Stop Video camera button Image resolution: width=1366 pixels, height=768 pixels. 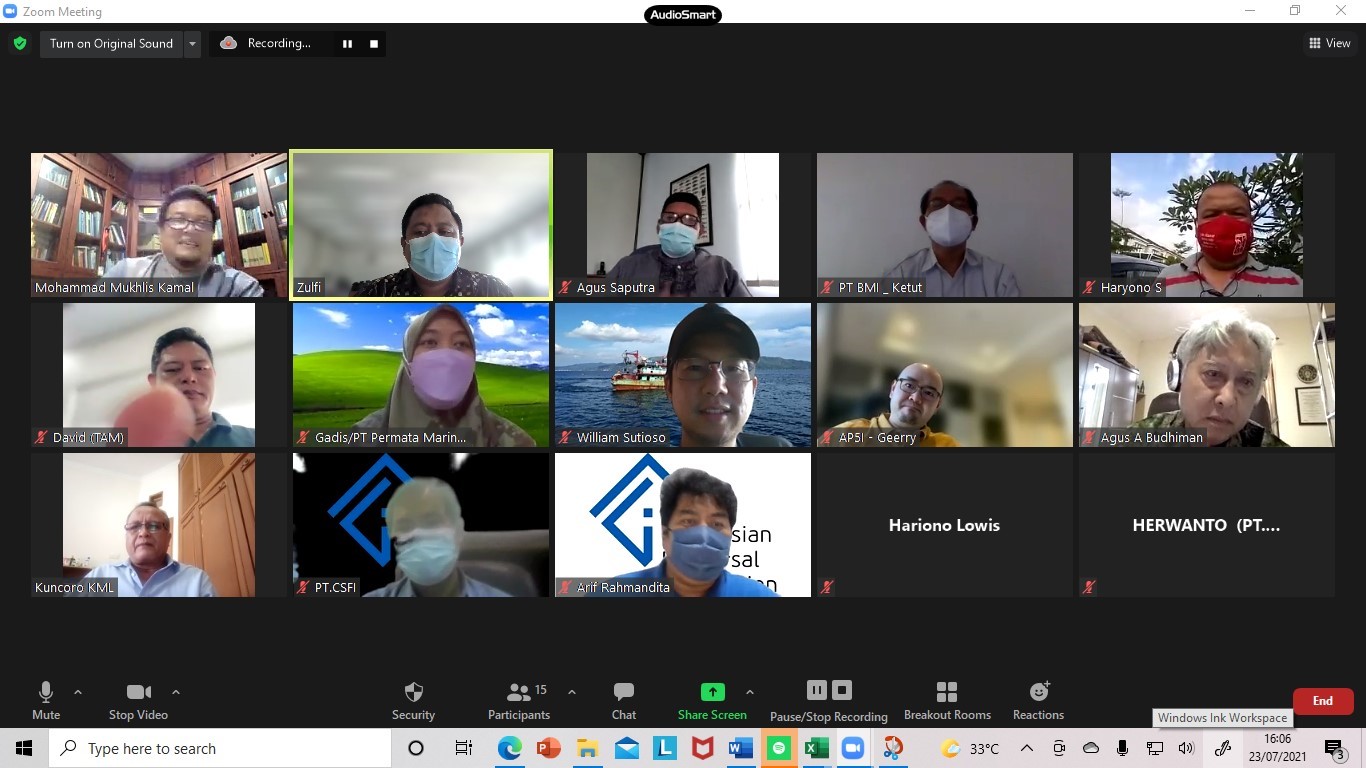(x=138, y=701)
